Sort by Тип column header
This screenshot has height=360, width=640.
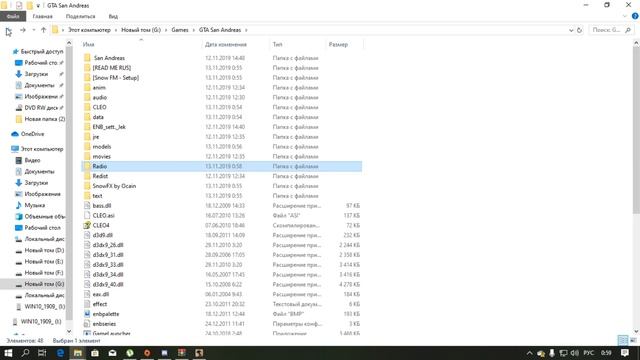277,44
